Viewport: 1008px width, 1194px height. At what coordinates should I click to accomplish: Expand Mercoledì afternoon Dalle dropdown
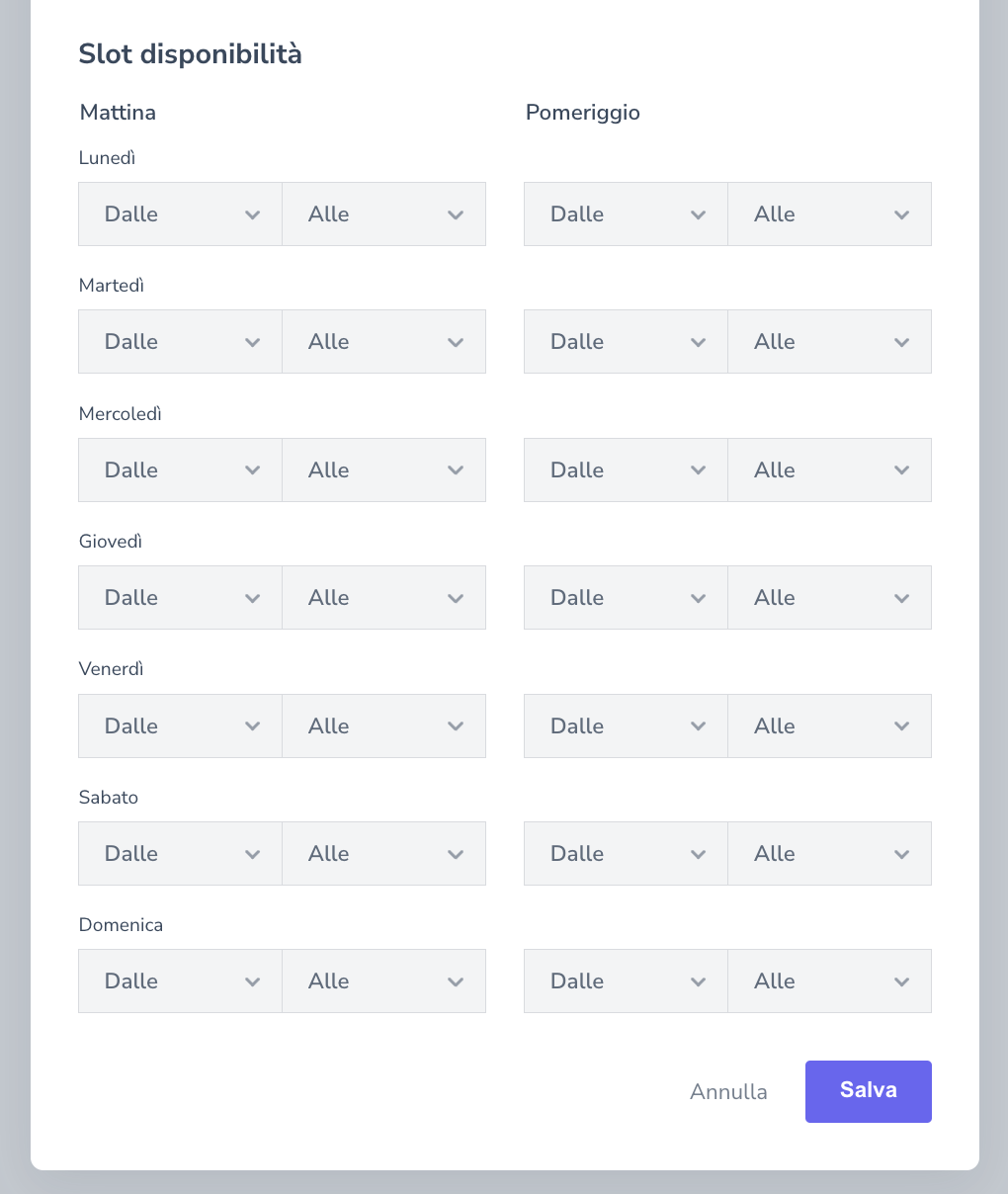626,470
